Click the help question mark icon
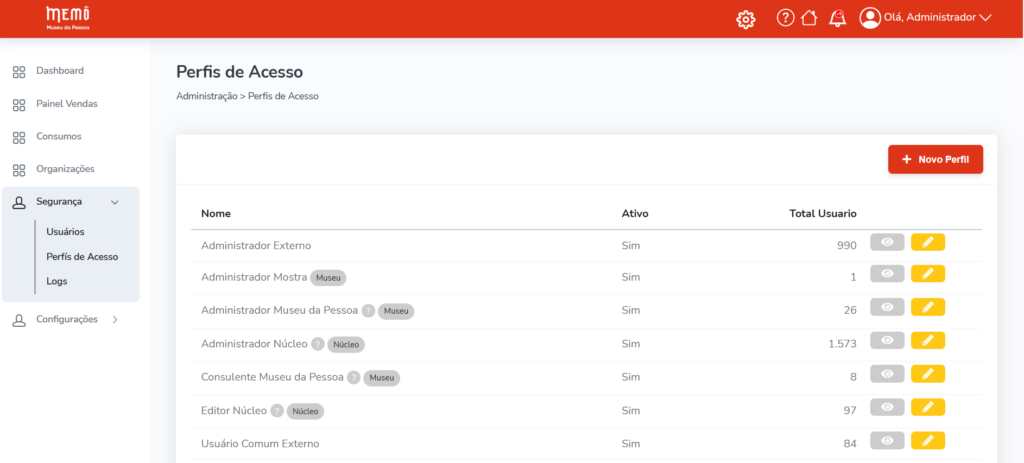The height and width of the screenshot is (463, 1024). [785, 18]
